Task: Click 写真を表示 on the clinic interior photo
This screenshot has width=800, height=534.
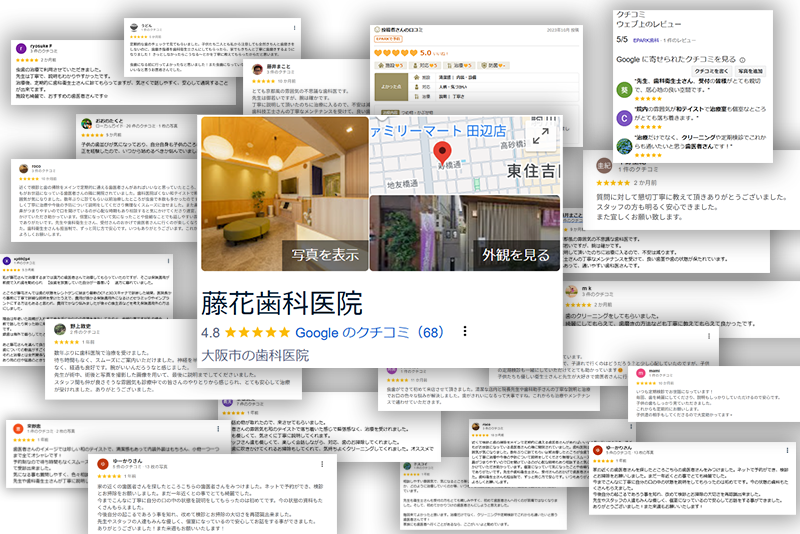Action: [x=325, y=255]
